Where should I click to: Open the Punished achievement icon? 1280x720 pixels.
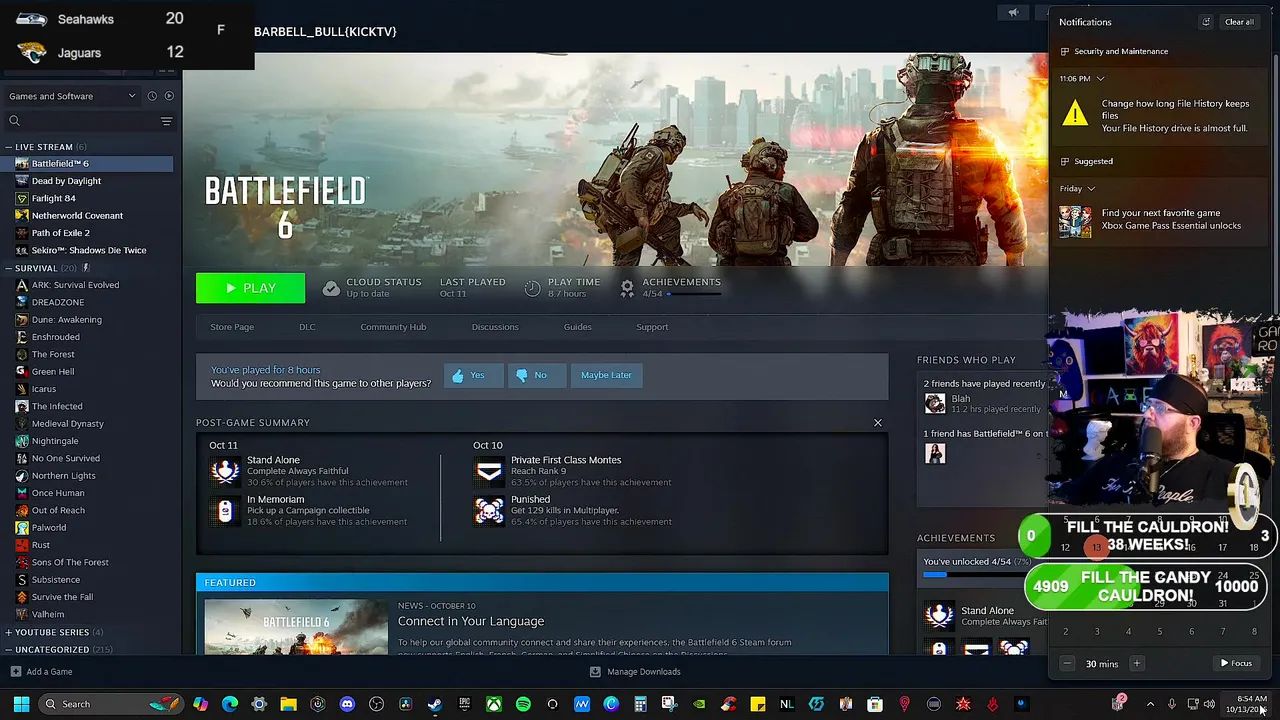click(x=489, y=510)
